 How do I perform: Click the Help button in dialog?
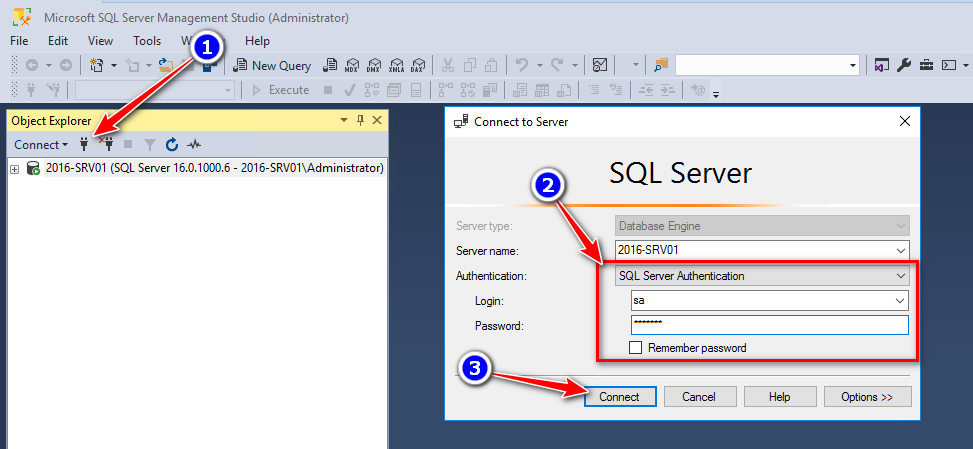(x=780, y=397)
